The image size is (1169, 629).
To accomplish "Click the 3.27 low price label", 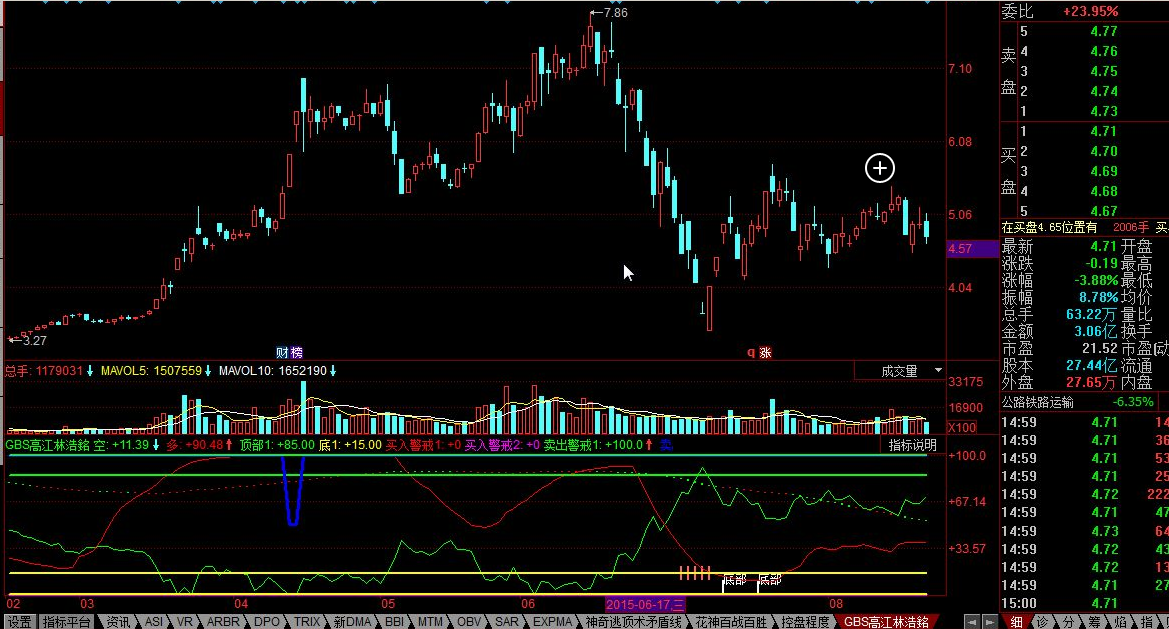I will click(34, 341).
